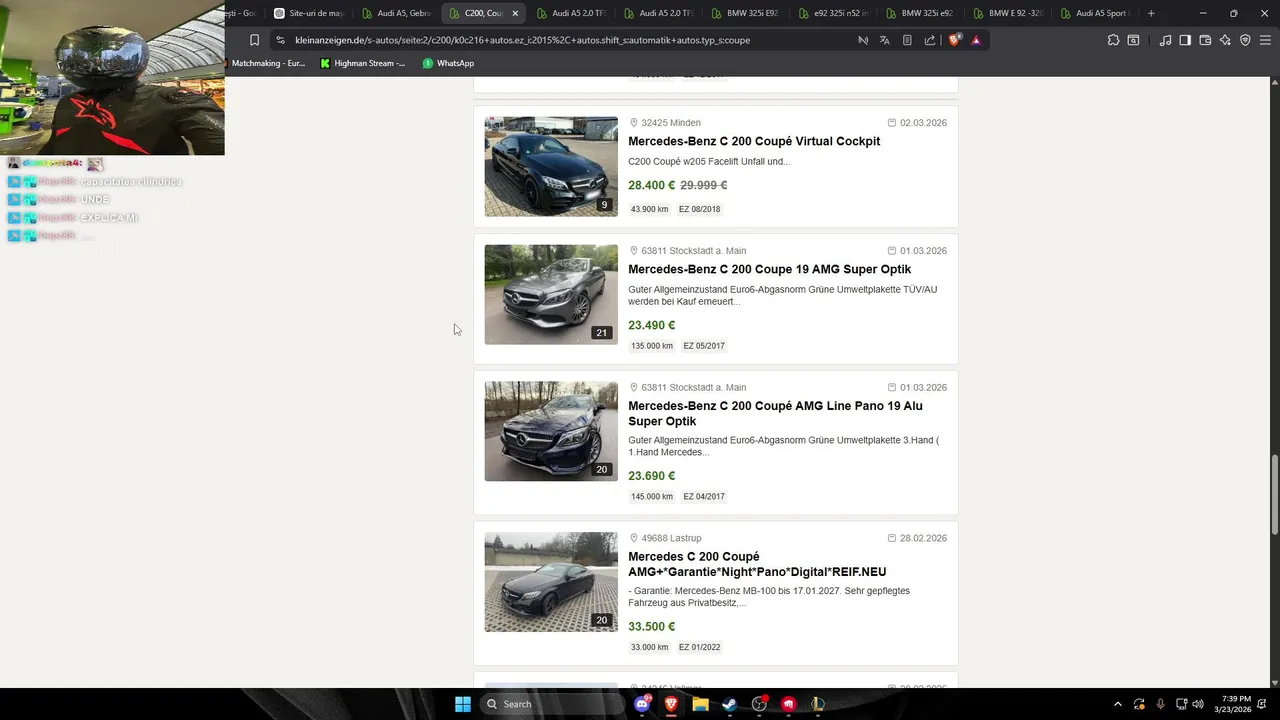This screenshot has height=720, width=1280.
Task: Toggle the browser sidebar panel icon
Action: pos(1185,40)
